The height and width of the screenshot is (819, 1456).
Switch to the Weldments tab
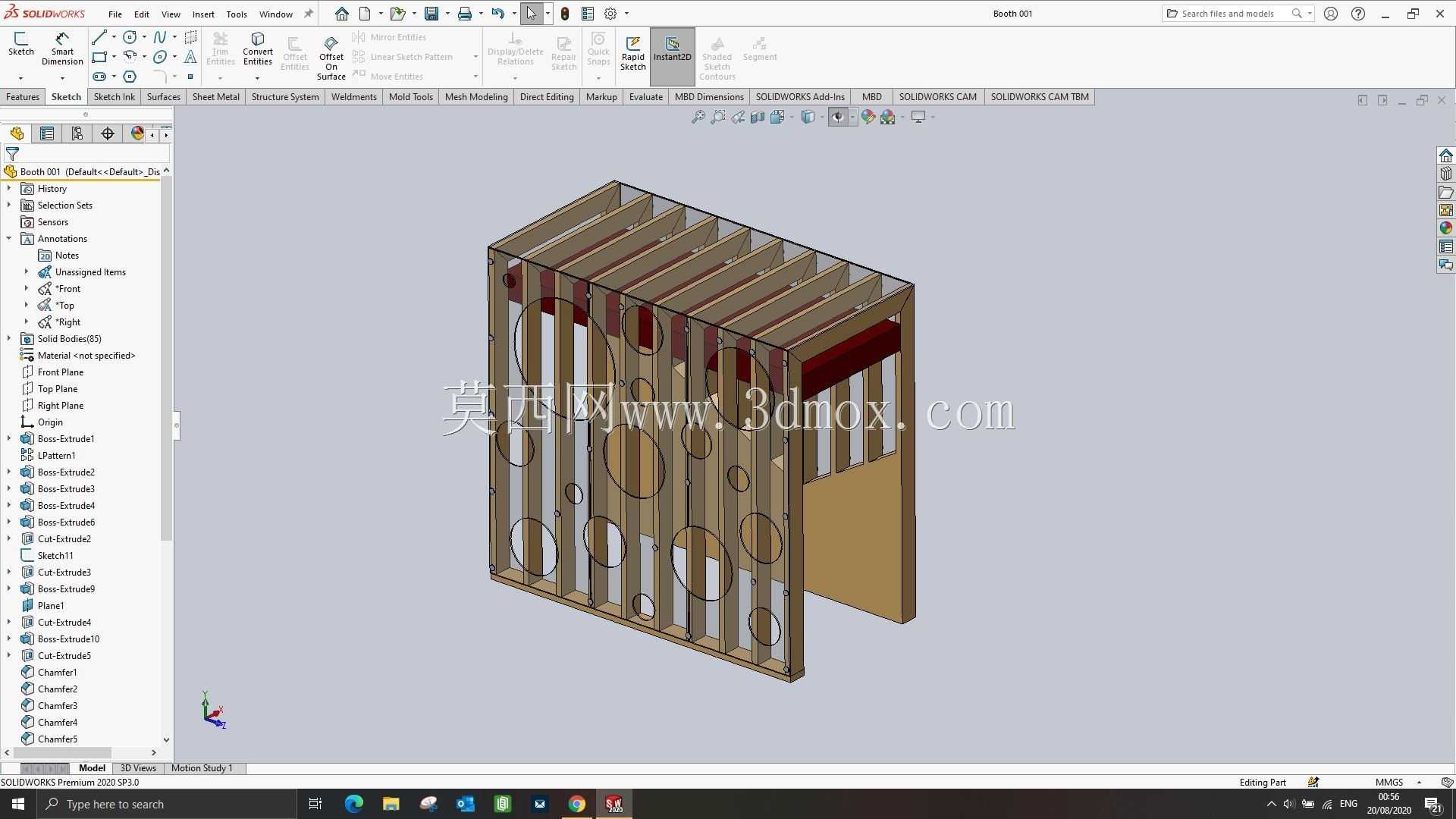coord(353,96)
